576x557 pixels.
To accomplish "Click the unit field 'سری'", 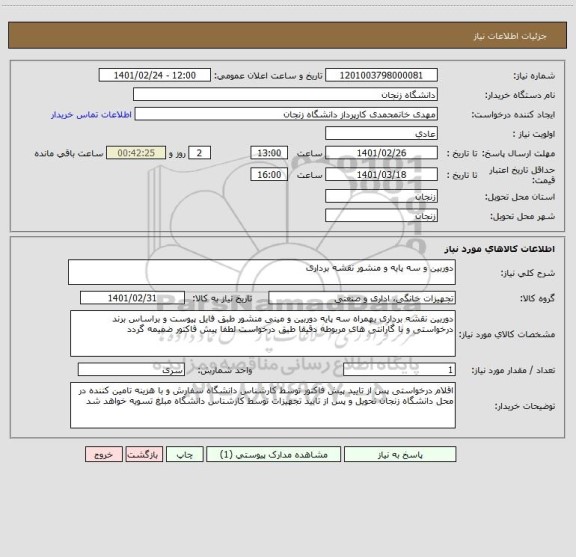I will coord(131,370).
